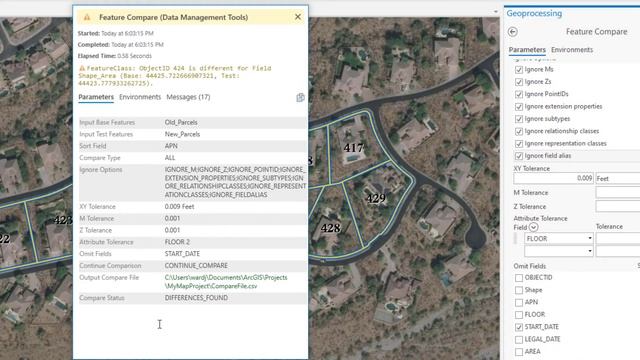Image resolution: width=640 pixels, height=360 pixels.
Task: Click the Old_Parcels parameter value
Action: (x=181, y=122)
